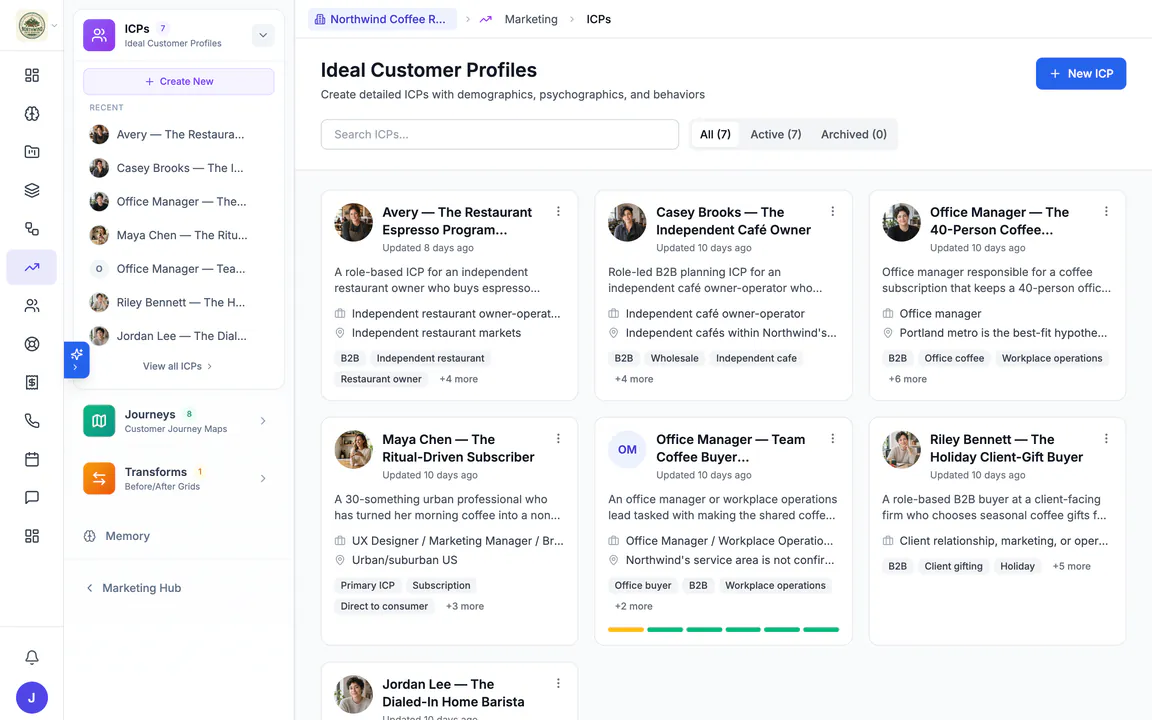This screenshot has width=1152, height=720.
Task: Click ICPs breadcrumb
Action: pyautogui.click(x=598, y=19)
